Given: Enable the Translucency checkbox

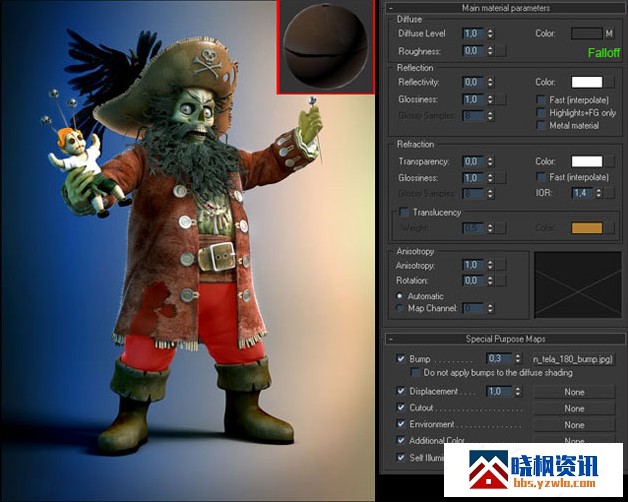Looking at the screenshot, I should (404, 212).
